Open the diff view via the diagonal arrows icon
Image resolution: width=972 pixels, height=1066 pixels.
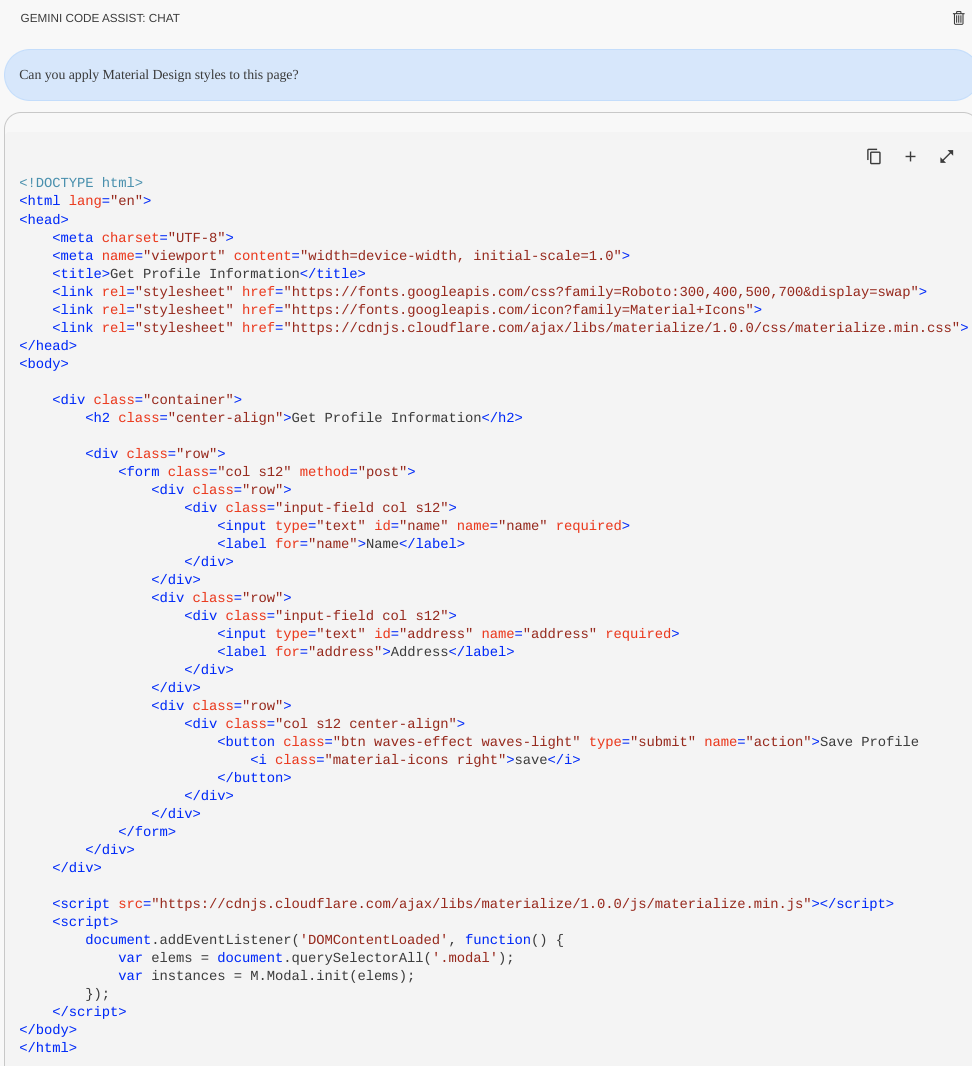[x=946, y=156]
